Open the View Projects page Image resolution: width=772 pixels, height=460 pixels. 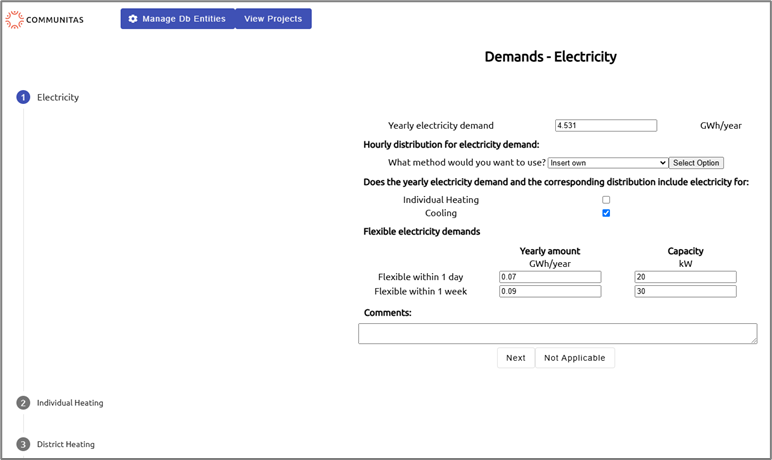click(x=273, y=19)
